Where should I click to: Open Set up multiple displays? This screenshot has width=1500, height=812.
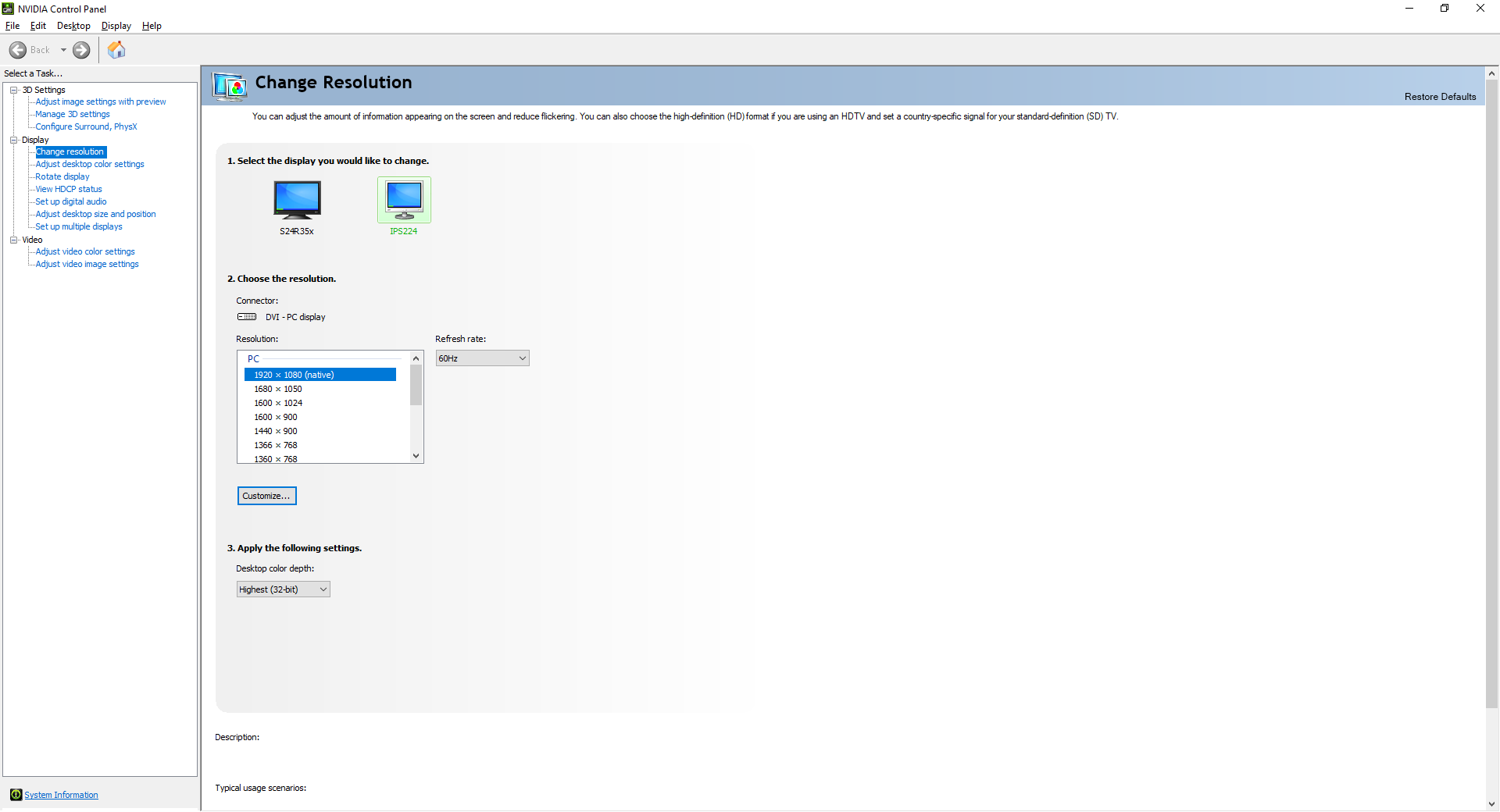click(79, 226)
